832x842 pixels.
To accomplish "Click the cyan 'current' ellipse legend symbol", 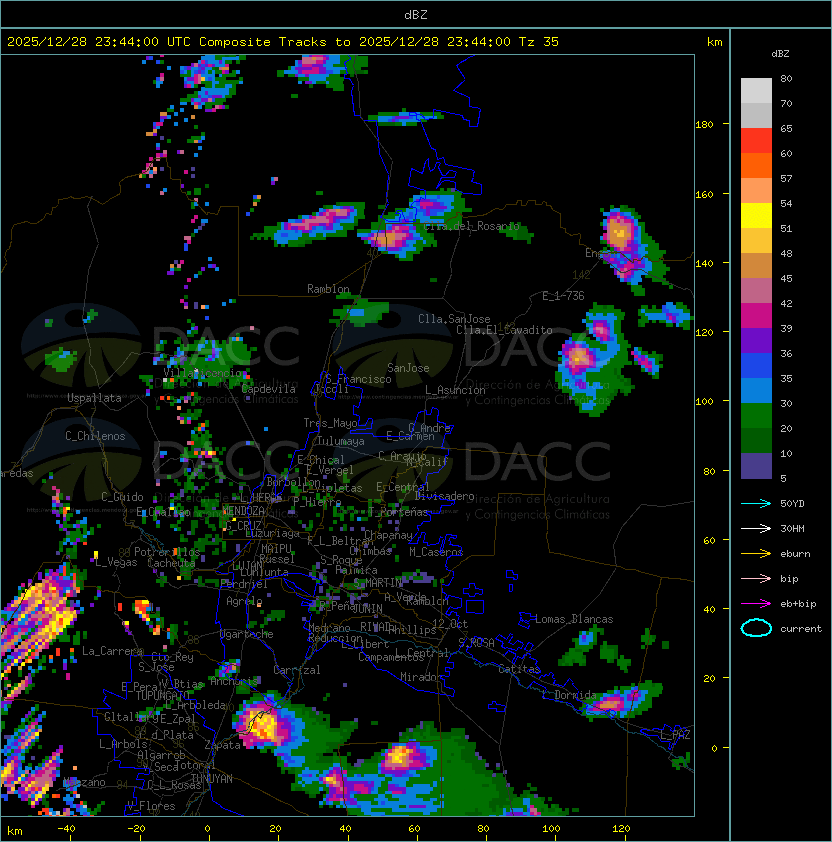I will click(x=756, y=628).
